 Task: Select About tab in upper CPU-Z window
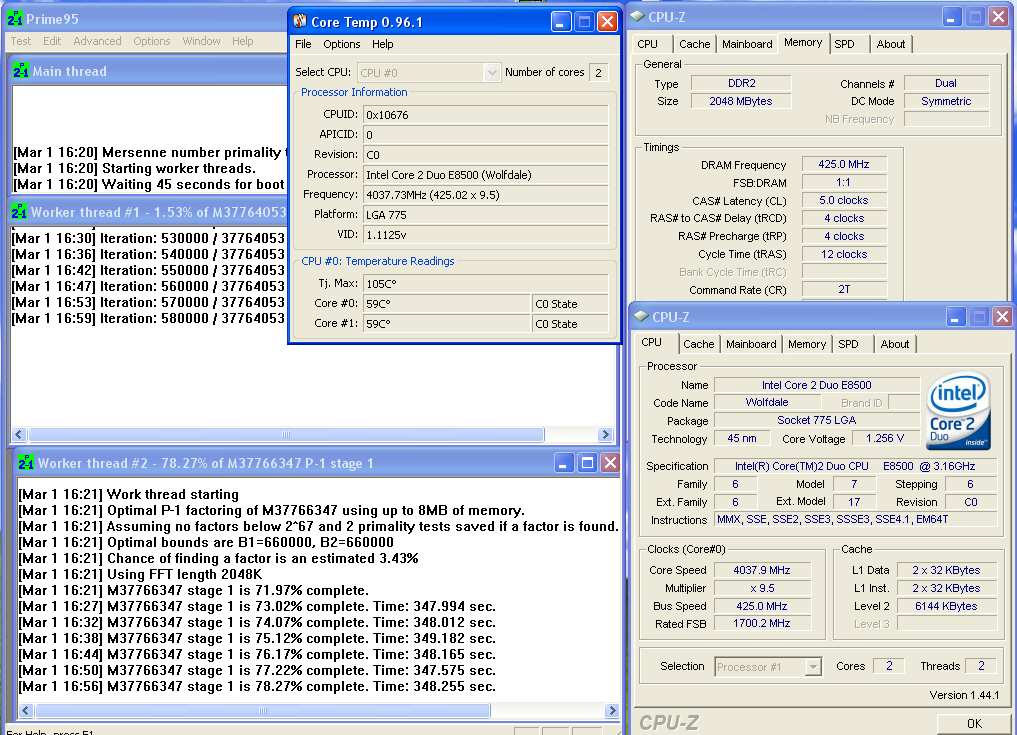(x=891, y=44)
